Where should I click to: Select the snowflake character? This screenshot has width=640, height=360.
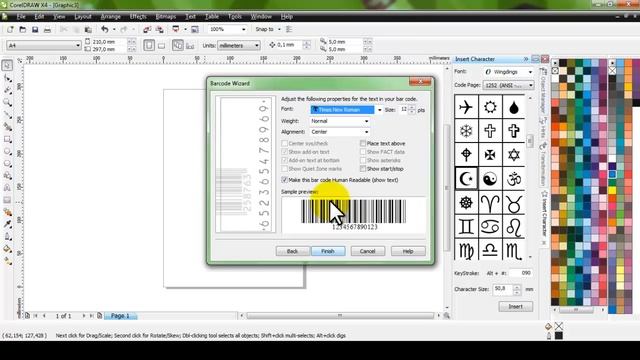(466, 131)
